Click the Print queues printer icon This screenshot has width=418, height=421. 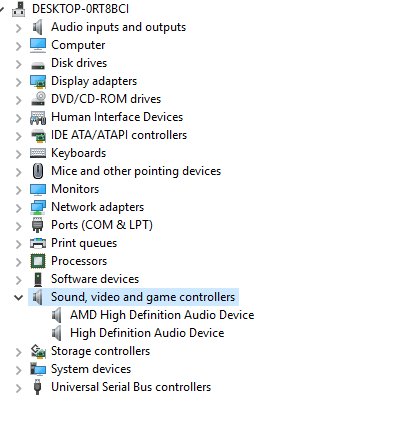coord(38,243)
